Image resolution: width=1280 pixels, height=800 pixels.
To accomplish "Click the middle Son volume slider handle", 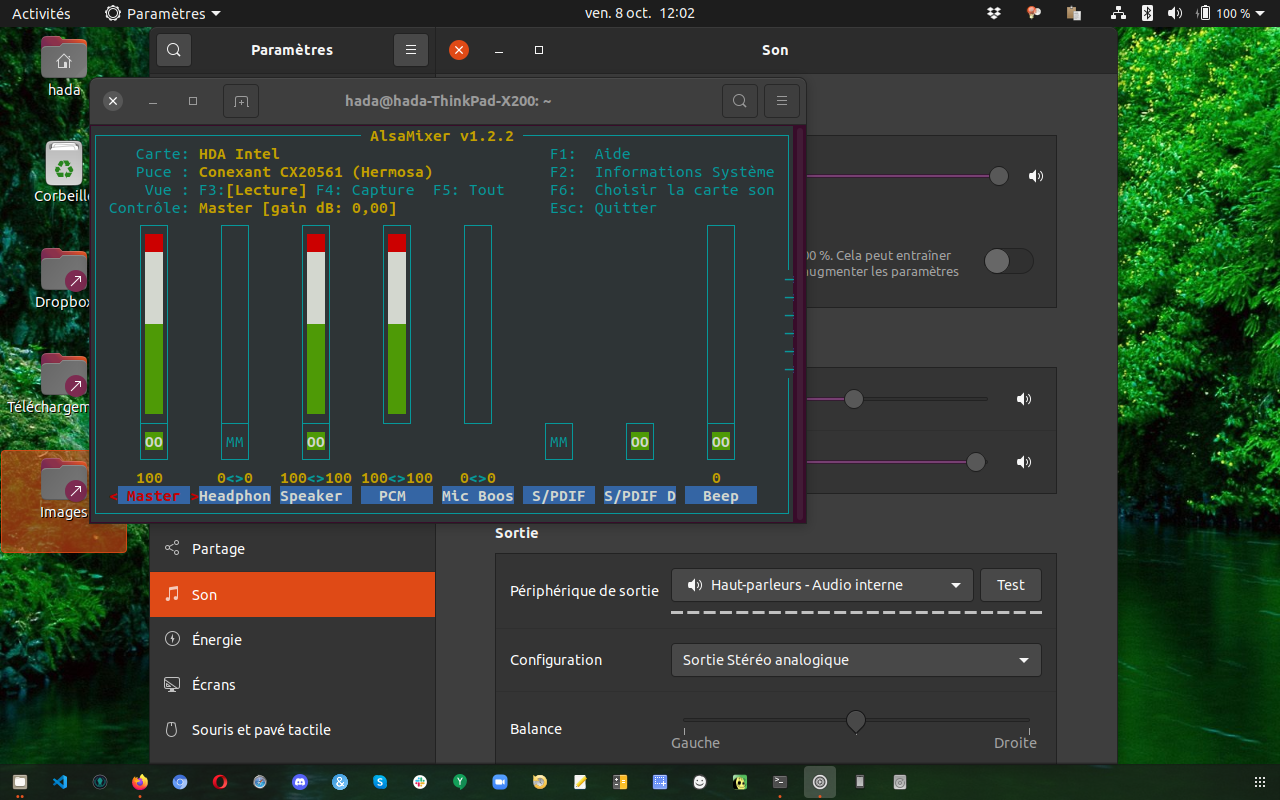I will [x=853, y=399].
